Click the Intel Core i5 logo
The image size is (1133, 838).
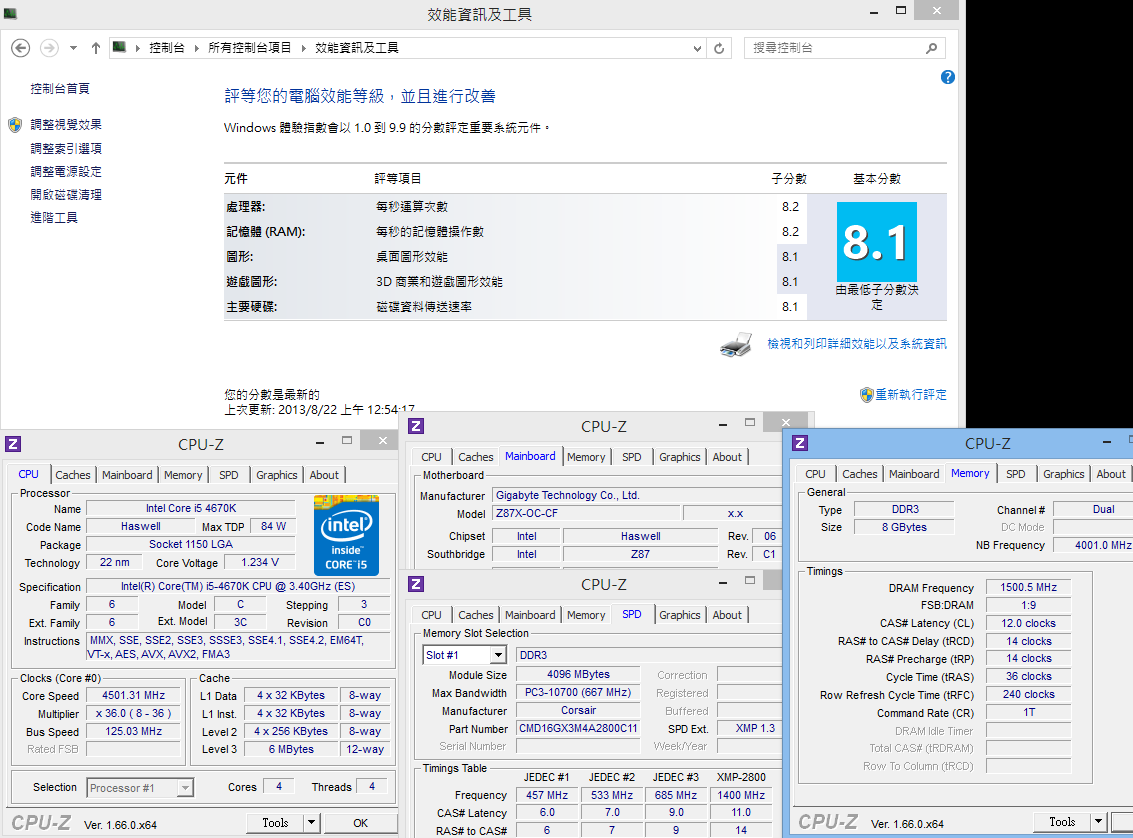(346, 533)
